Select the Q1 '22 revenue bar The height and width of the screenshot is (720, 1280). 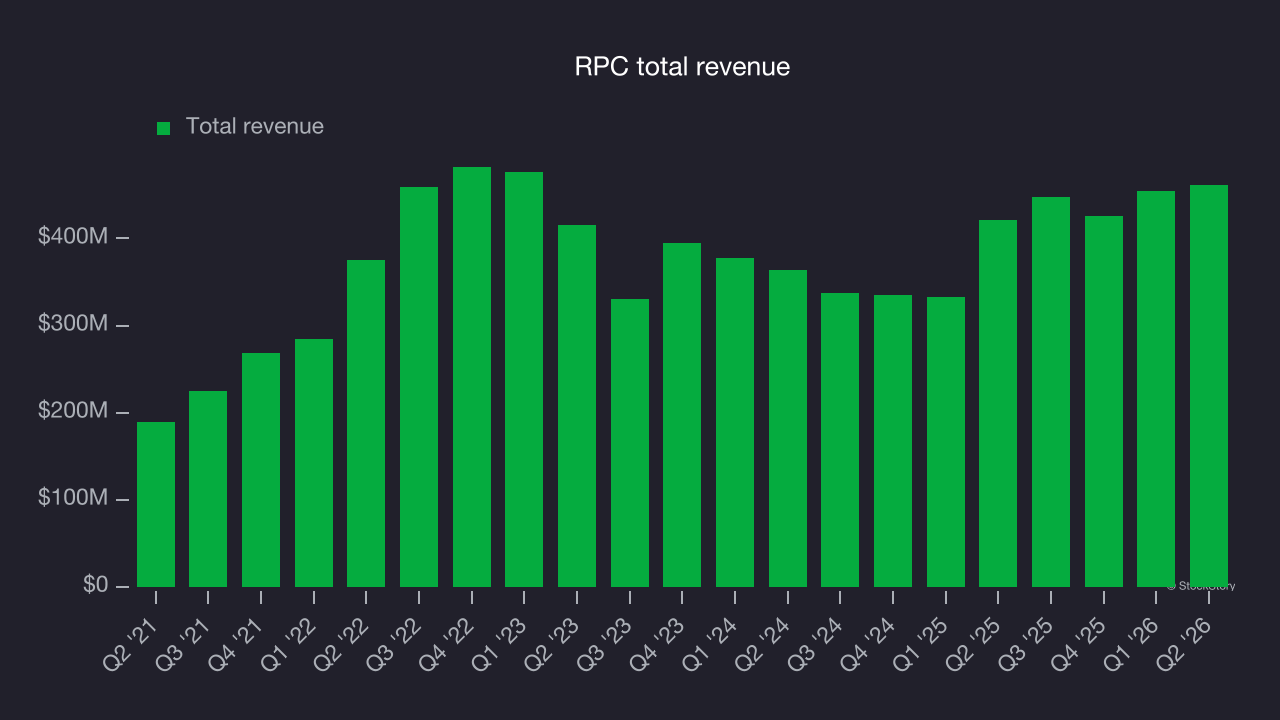point(314,463)
